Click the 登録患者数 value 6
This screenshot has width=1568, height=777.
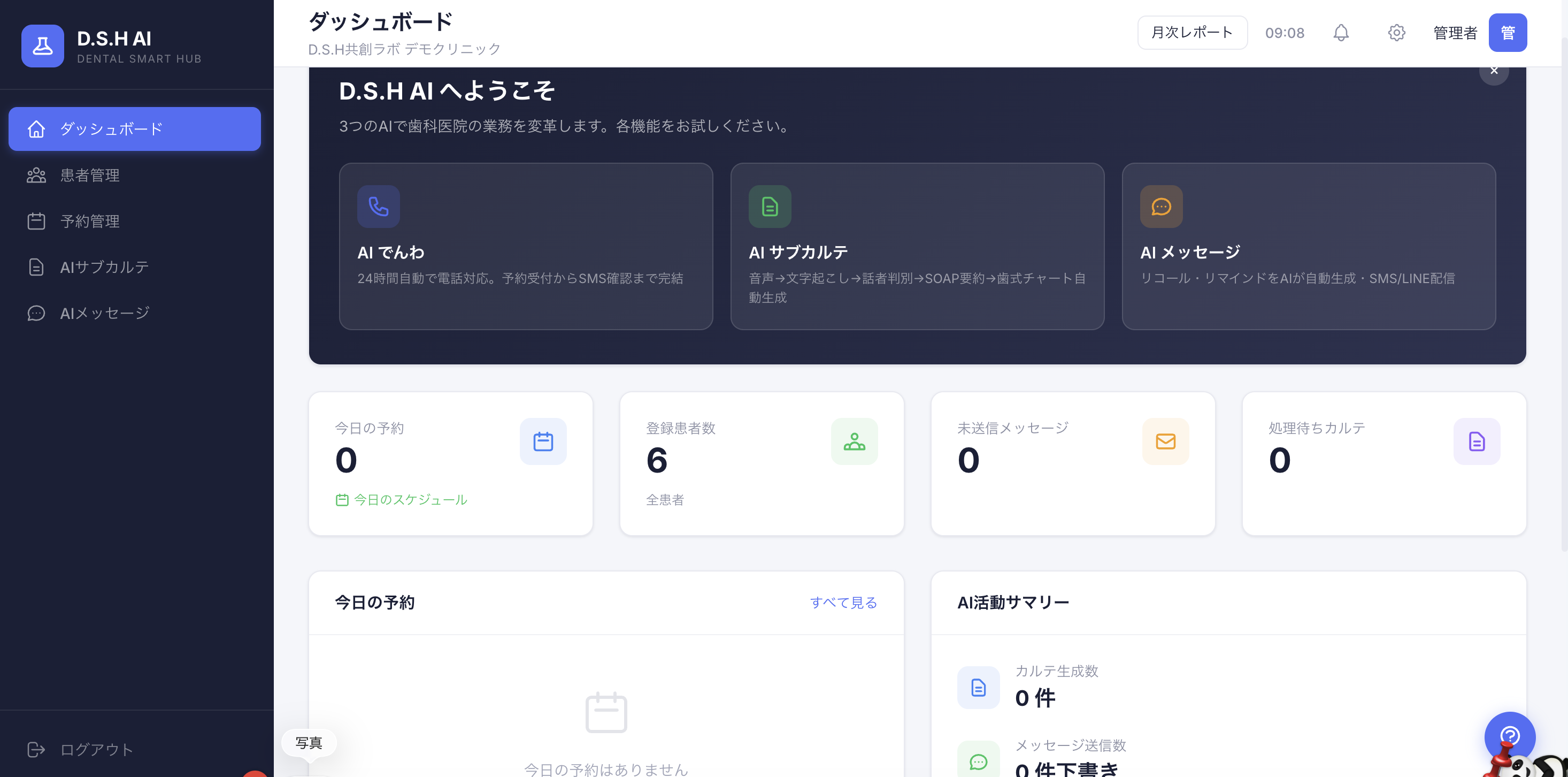(x=657, y=460)
